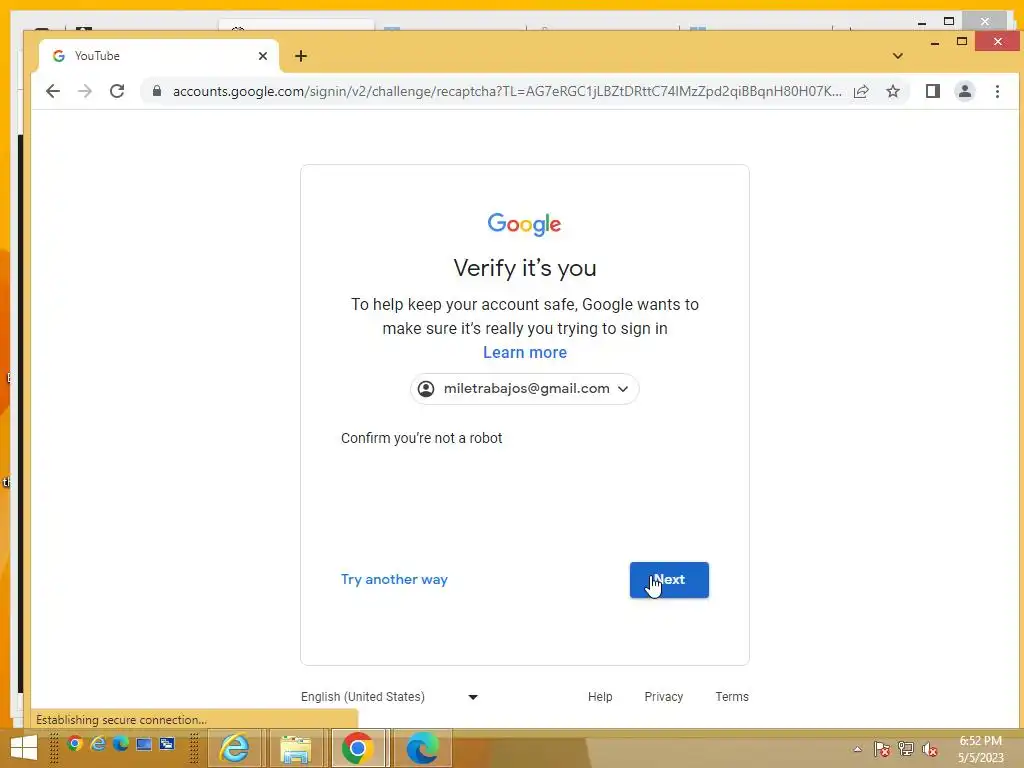Open network status tray icon
Viewport: 1024px width, 768px height.
pyautogui.click(x=906, y=749)
